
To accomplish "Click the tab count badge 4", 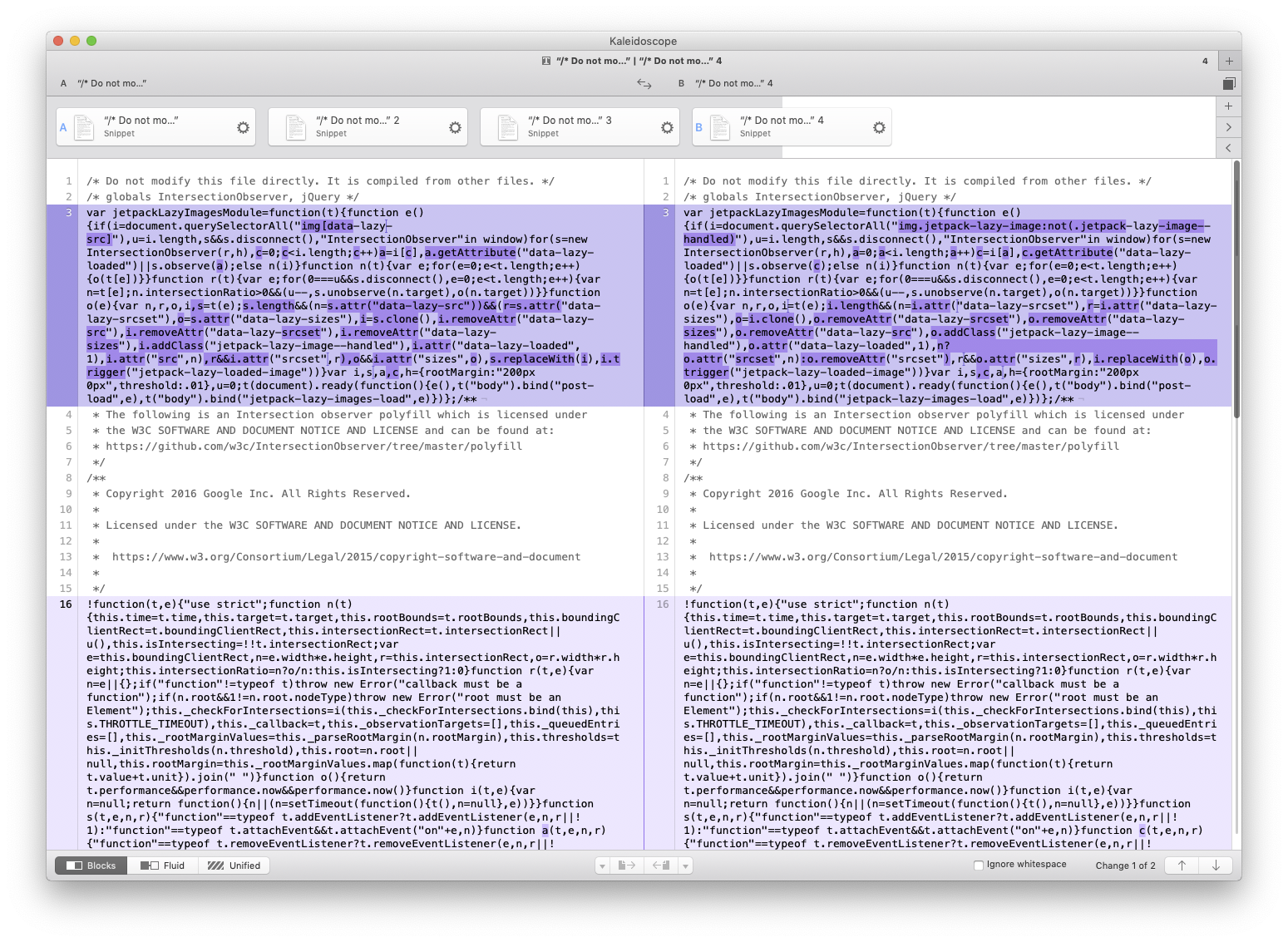I will point(1205,61).
